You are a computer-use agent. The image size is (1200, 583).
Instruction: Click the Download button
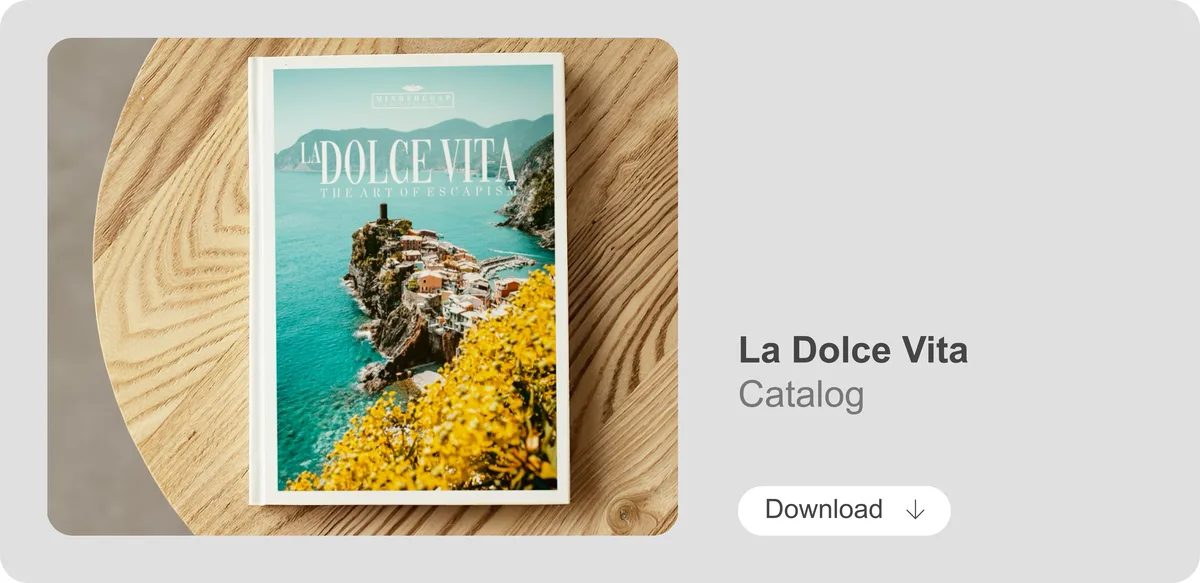tap(844, 510)
